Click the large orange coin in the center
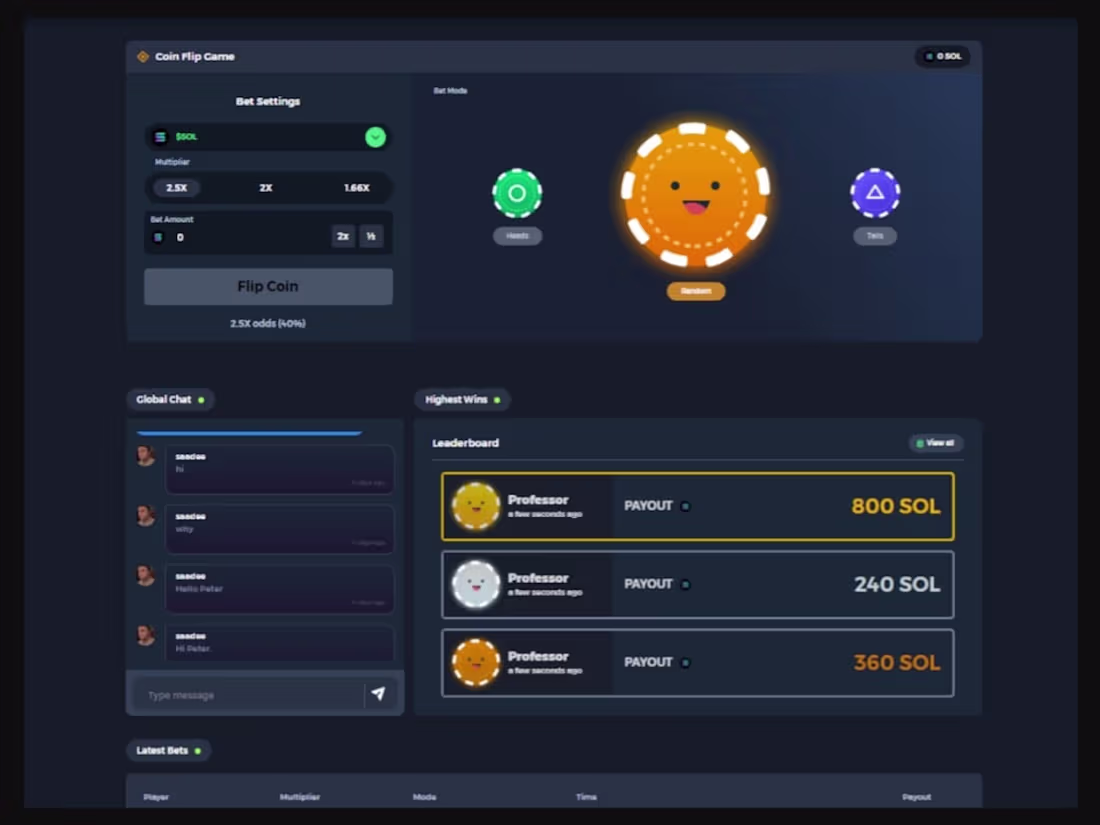This screenshot has height=825, width=1100. tap(694, 196)
